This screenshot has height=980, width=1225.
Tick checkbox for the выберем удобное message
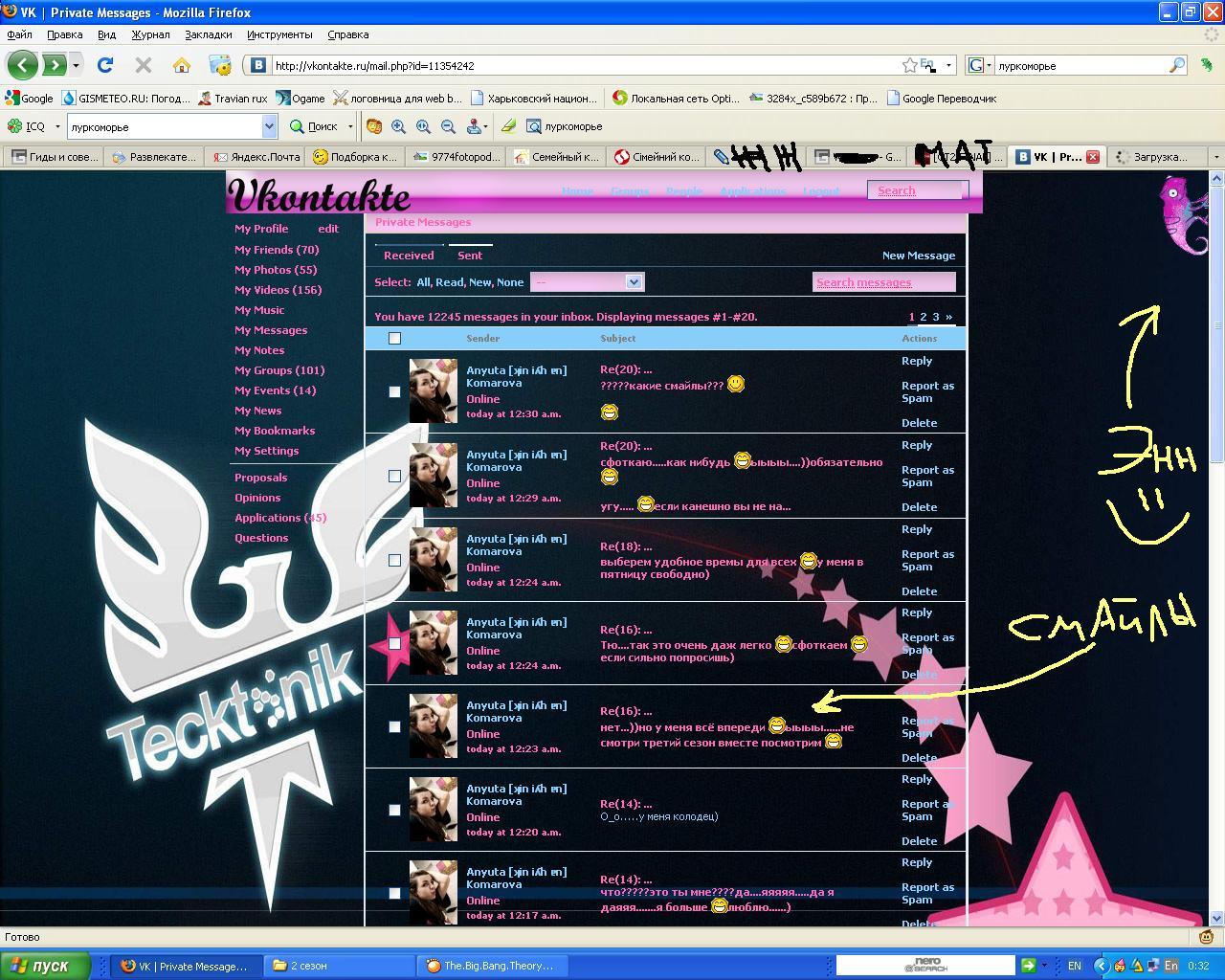point(394,560)
